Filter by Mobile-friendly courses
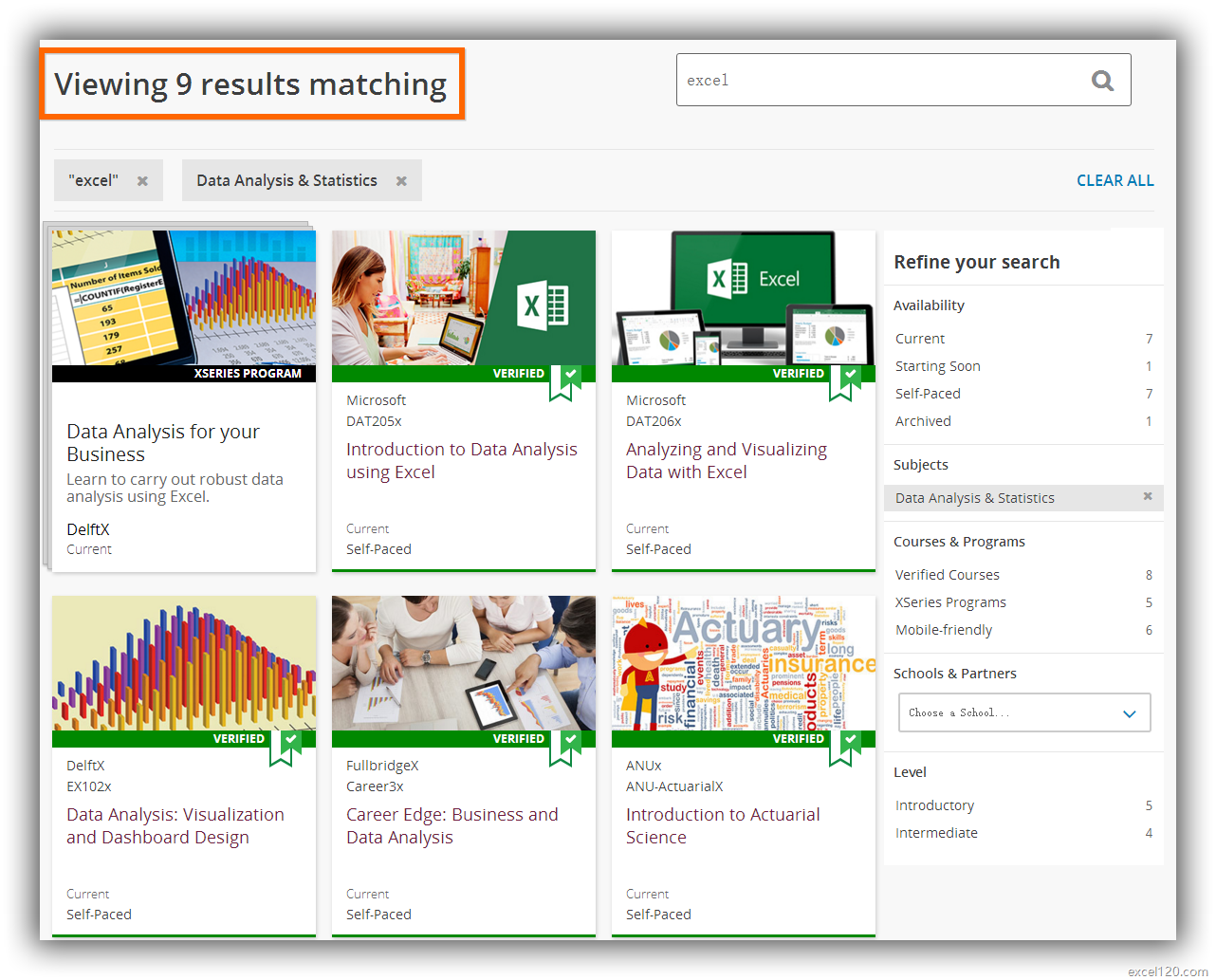 point(1023,630)
